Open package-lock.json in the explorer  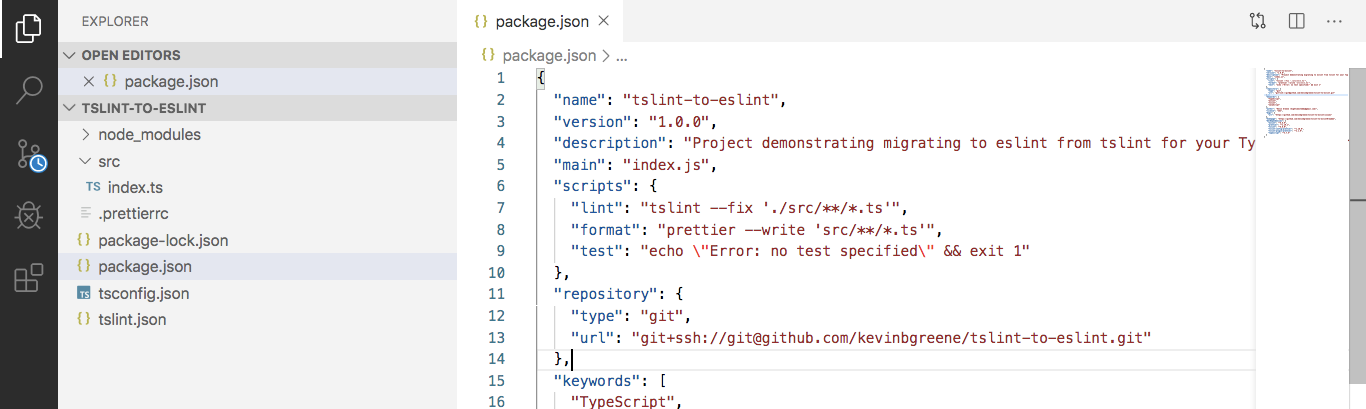(x=257, y=240)
